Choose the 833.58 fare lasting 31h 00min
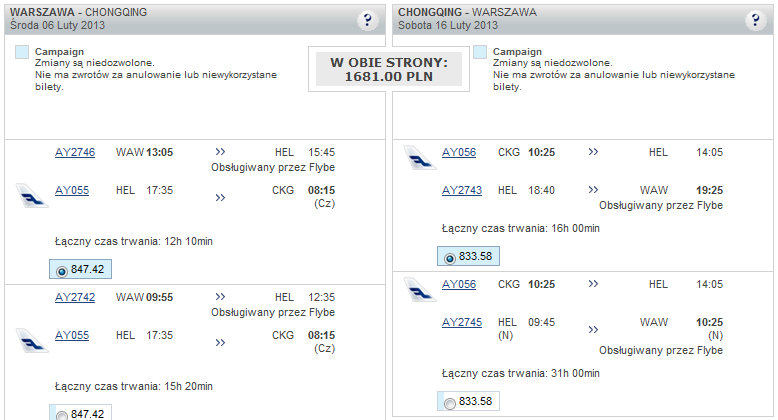Image resolution: width=778 pixels, height=420 pixels. 449,402
